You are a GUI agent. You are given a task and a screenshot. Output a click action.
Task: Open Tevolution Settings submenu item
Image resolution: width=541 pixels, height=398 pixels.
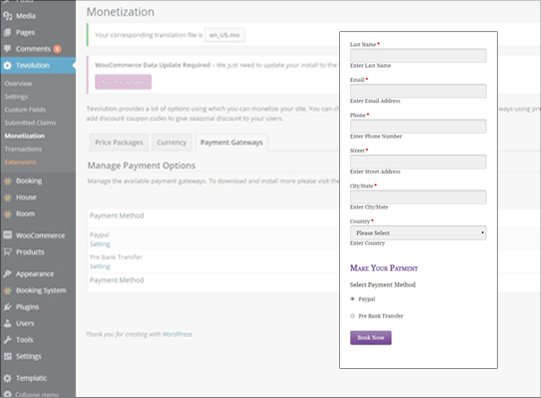click(x=16, y=97)
